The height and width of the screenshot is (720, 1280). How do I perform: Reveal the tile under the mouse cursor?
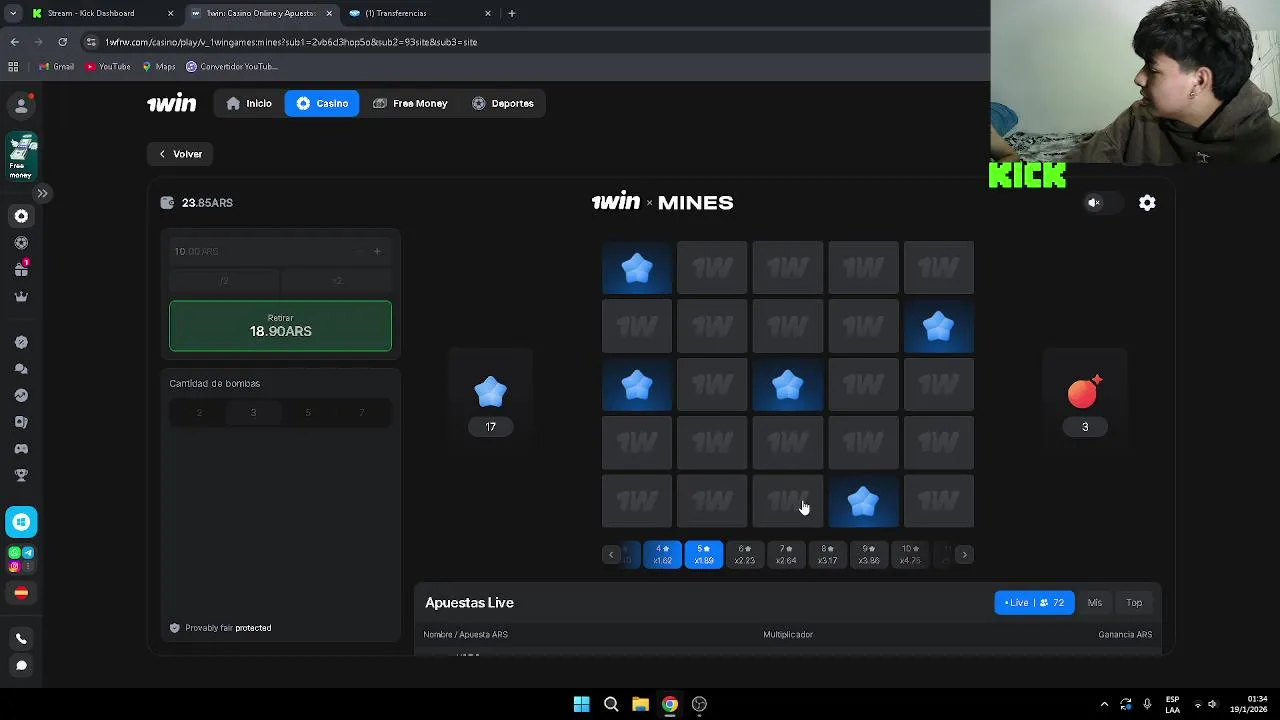click(788, 500)
